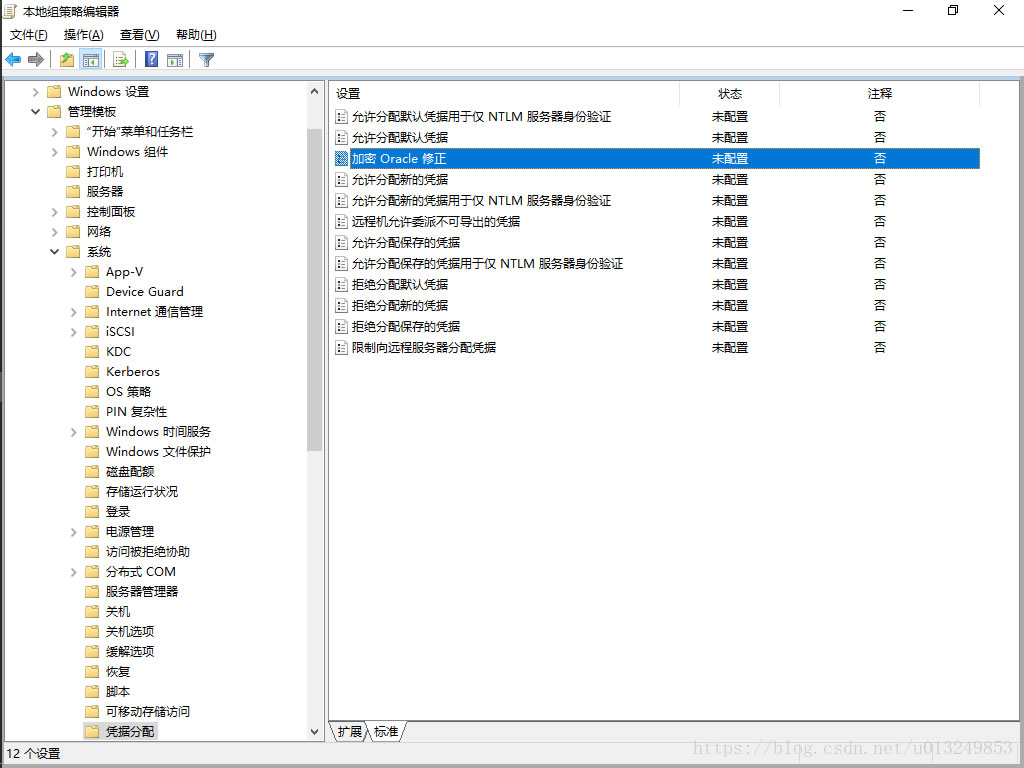
Task: Expand the 分布式 COM node
Action: coord(74,572)
